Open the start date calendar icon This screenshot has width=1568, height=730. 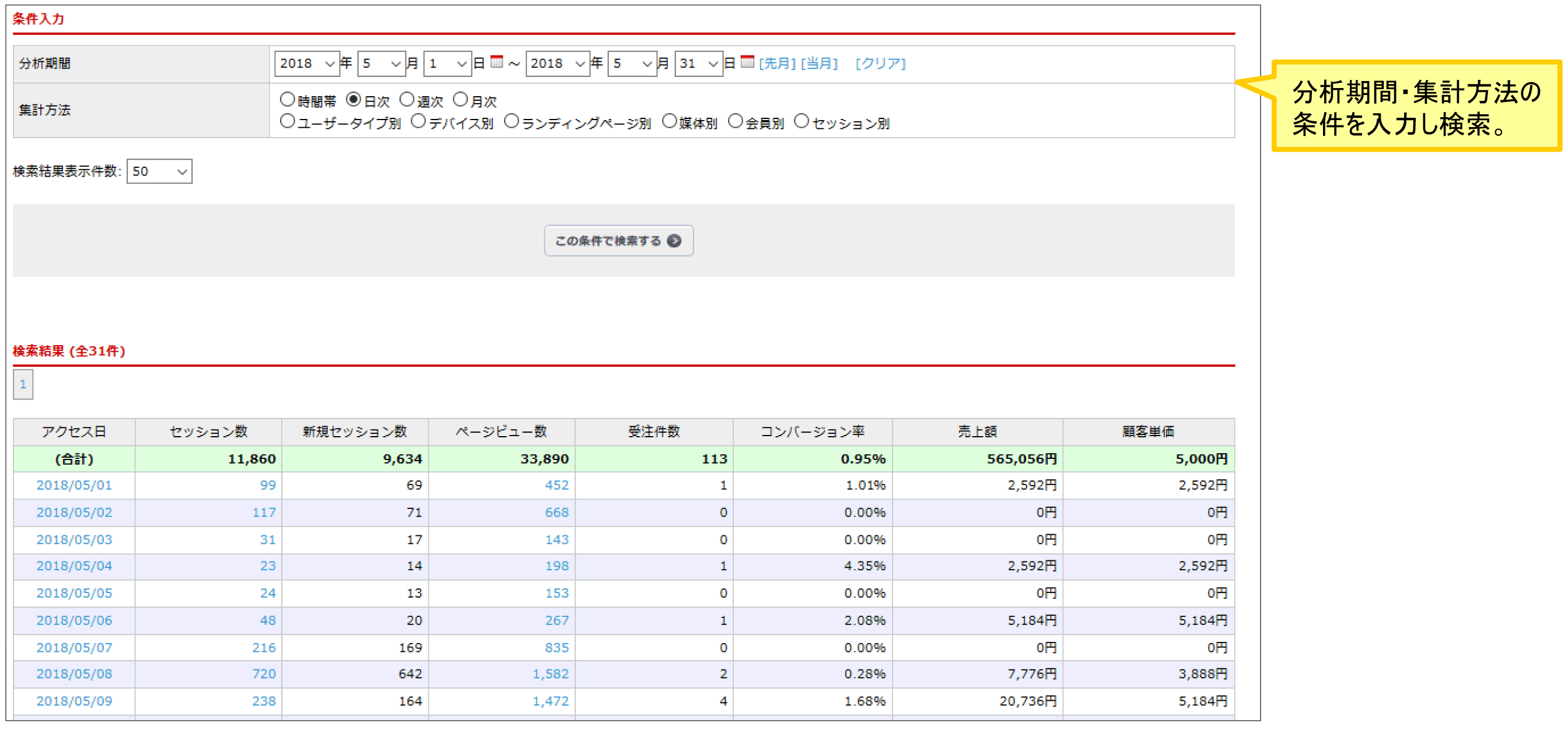[x=496, y=61]
